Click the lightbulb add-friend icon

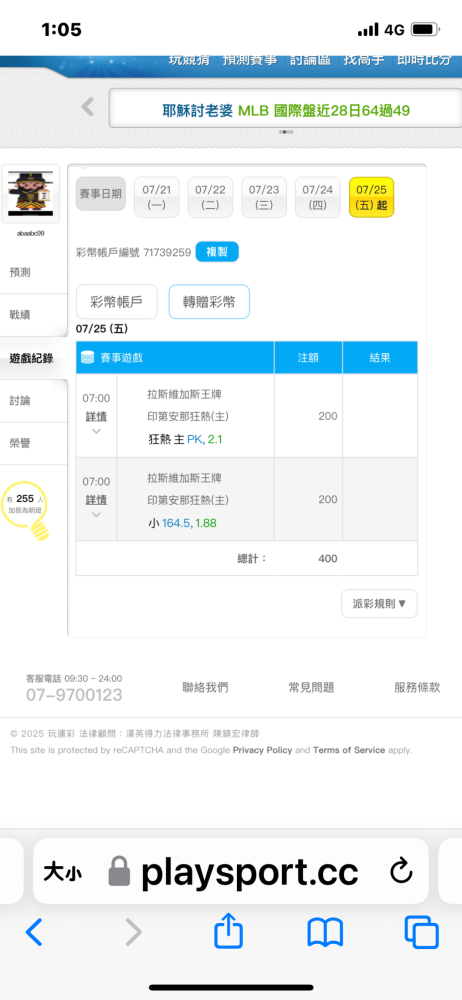click(26, 511)
